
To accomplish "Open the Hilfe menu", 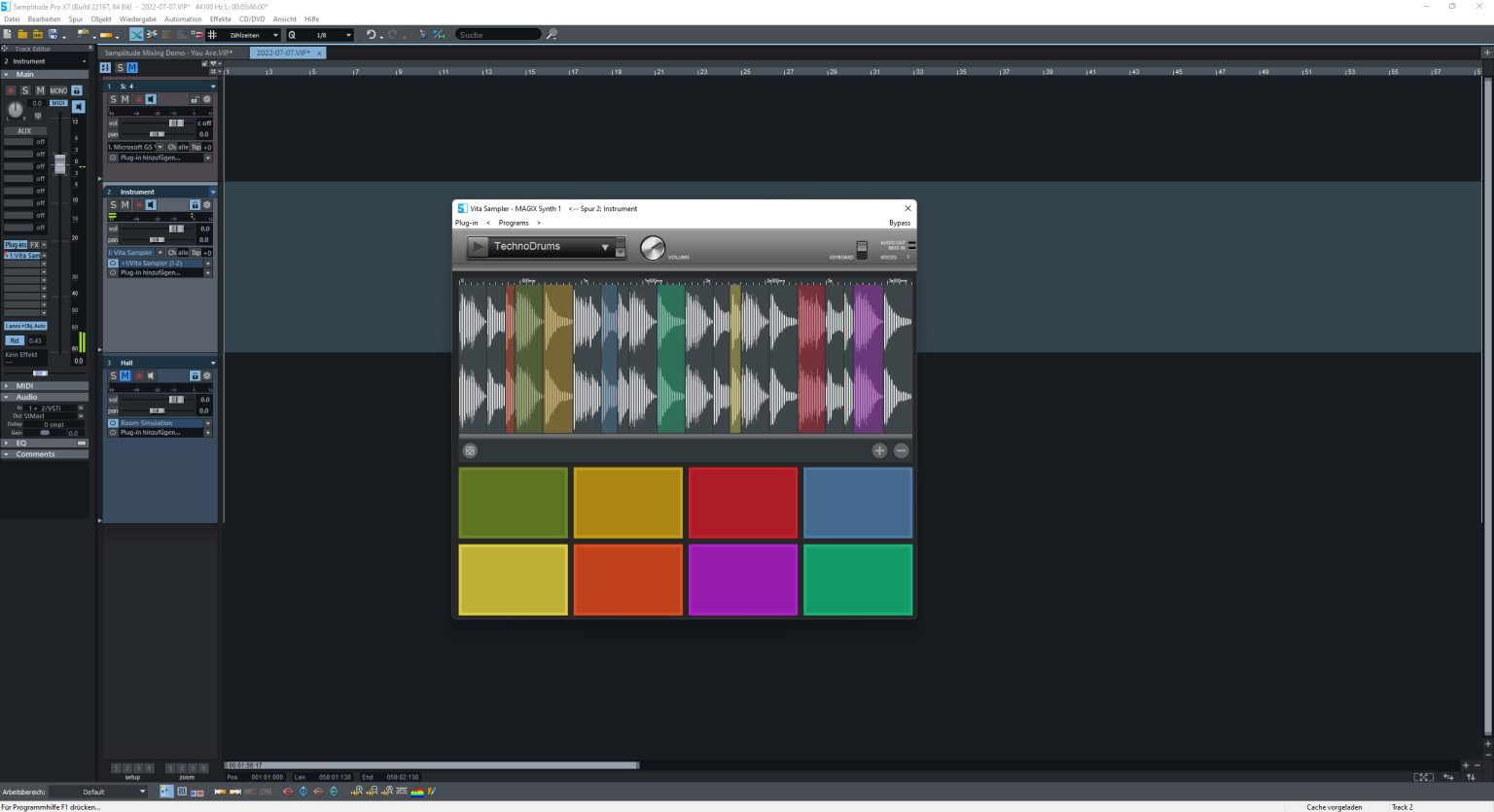I will pos(311,18).
